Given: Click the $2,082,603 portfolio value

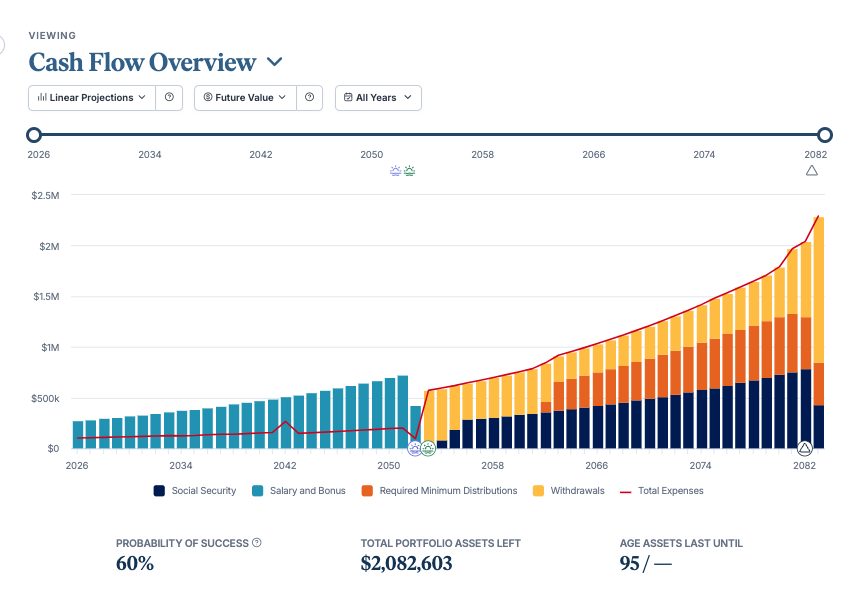Looking at the screenshot, I should click(x=407, y=564).
